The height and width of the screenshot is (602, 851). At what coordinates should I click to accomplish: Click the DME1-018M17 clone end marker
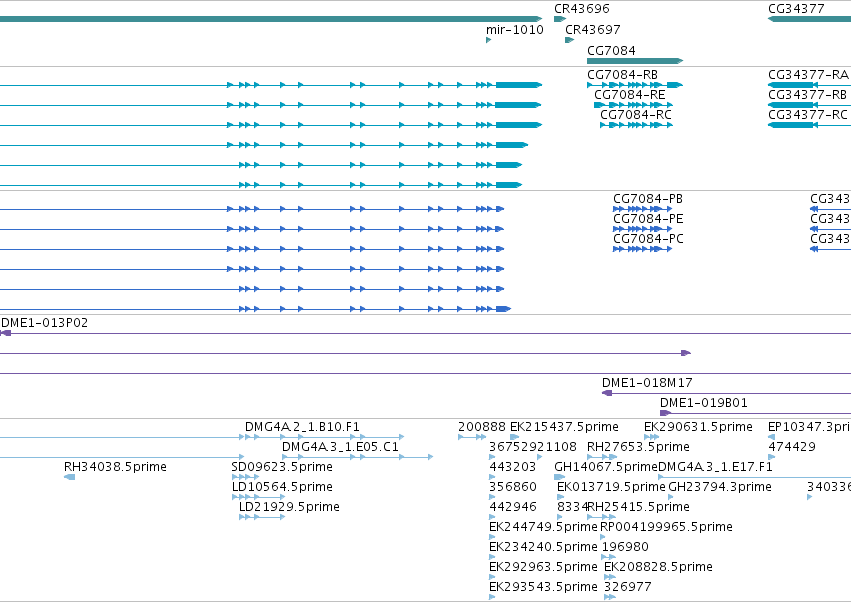click(607, 393)
